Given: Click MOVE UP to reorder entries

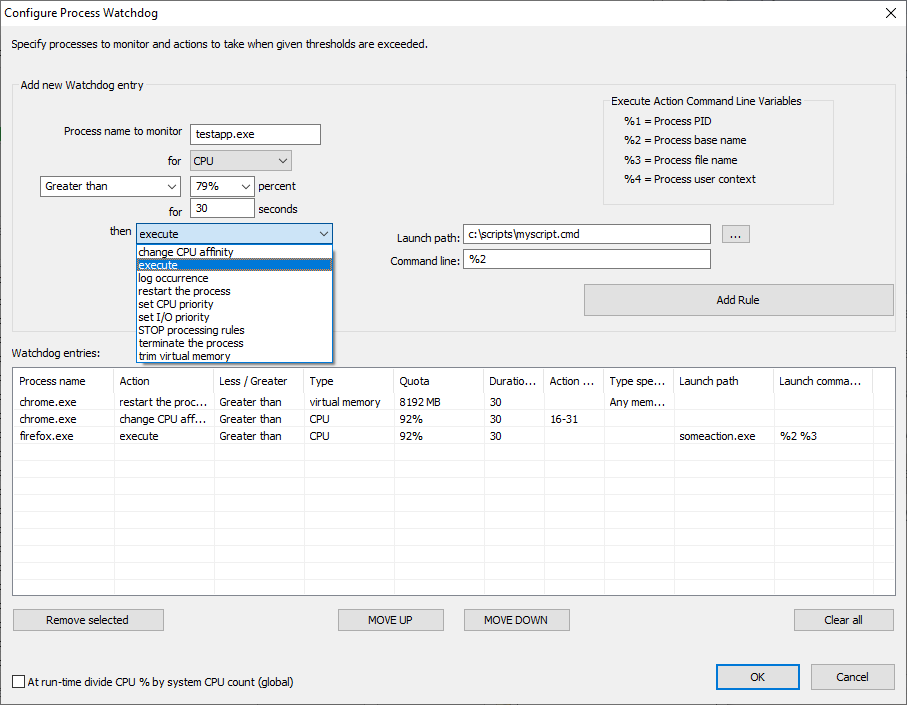Looking at the screenshot, I should pos(390,619).
